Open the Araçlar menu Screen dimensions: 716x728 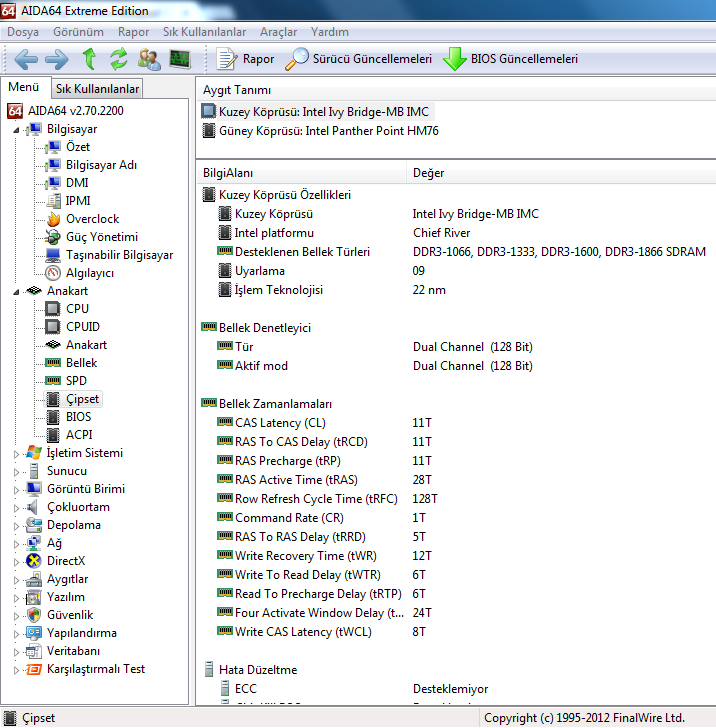(x=278, y=32)
